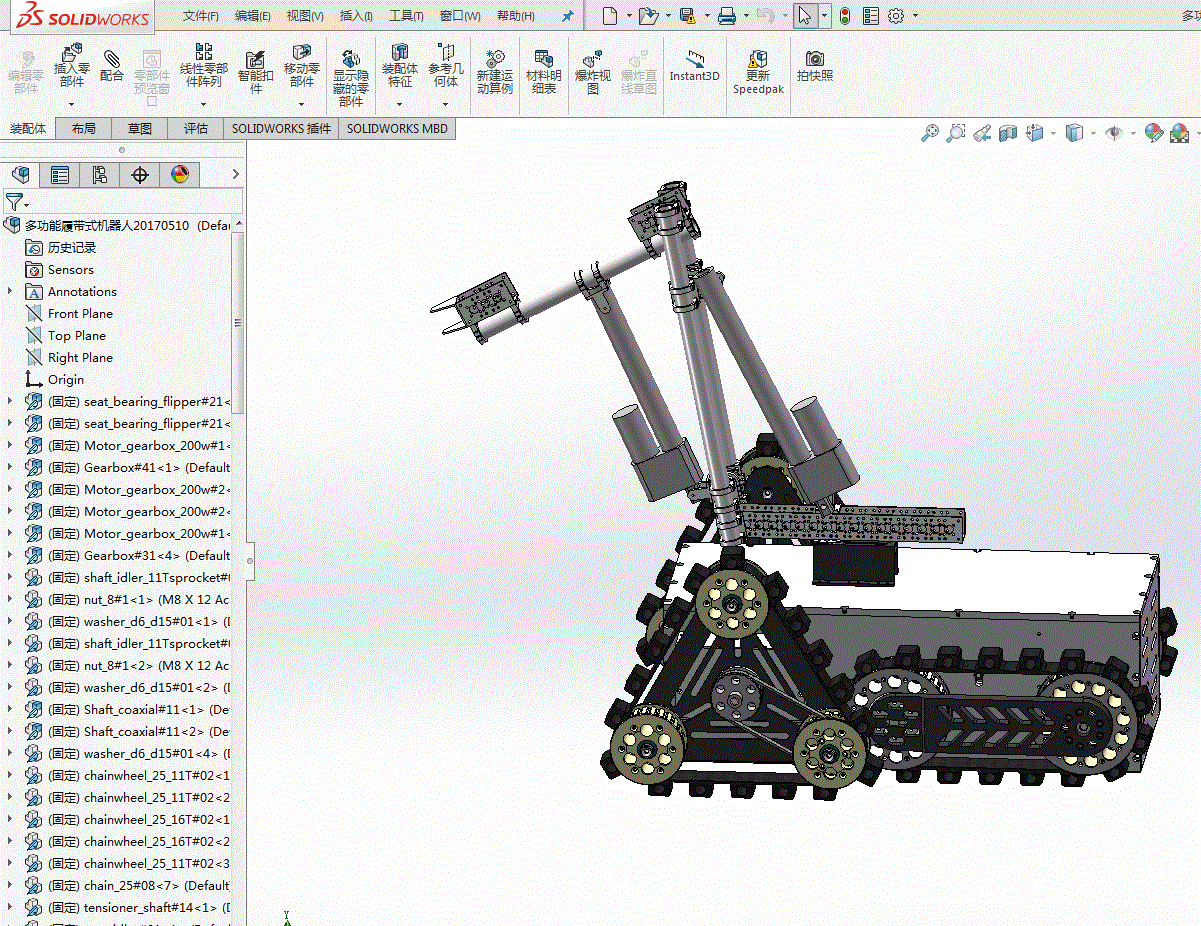
Task: Expand the Gearbox#41<1> component node
Action: pos(11,467)
